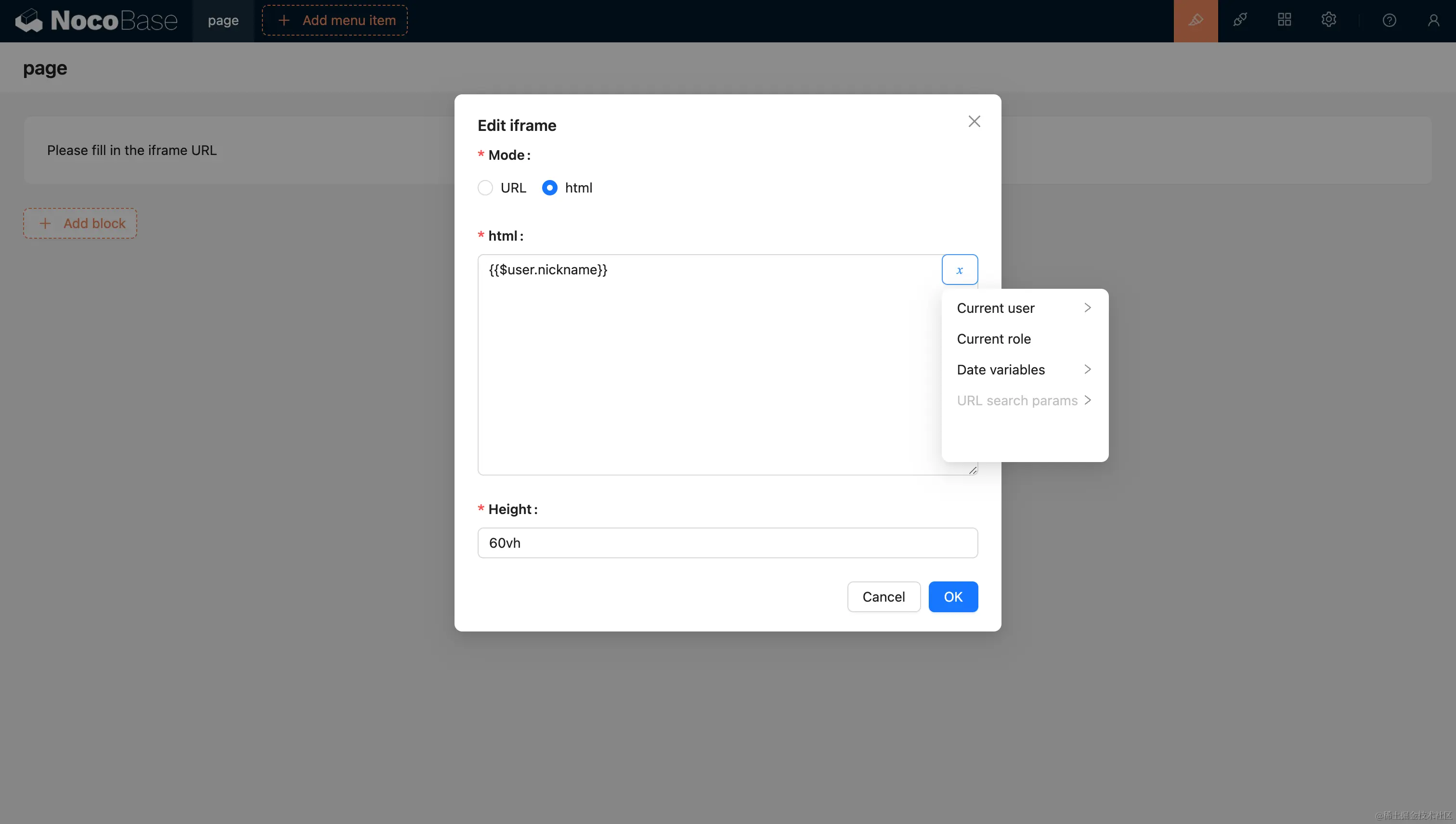The width and height of the screenshot is (1456, 824).
Task: Open the plugin manager icon
Action: point(1240,20)
